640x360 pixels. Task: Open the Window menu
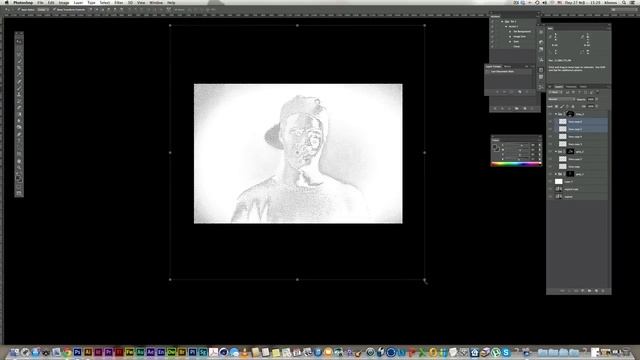156,2
